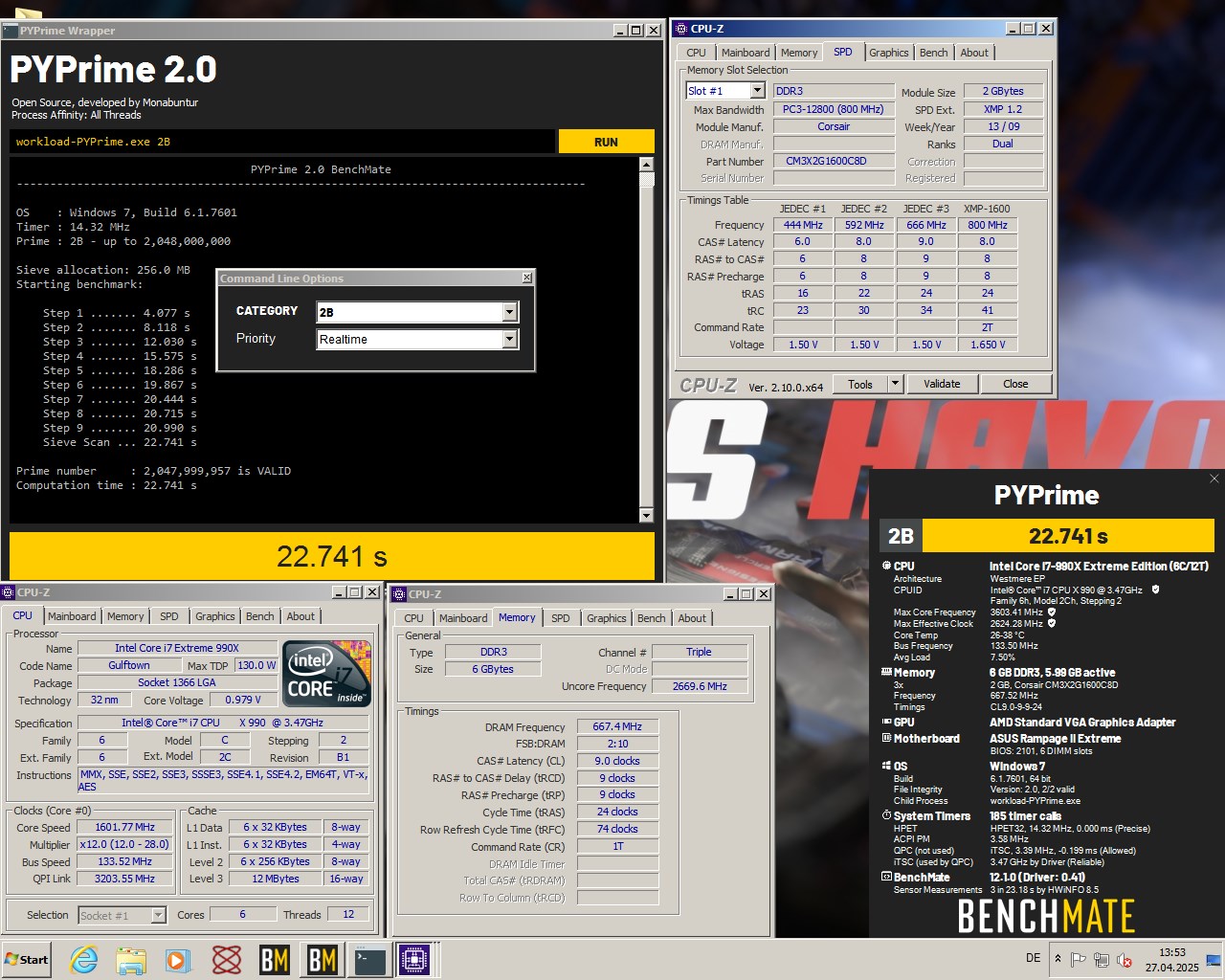Open SPD tab in CPU-Z Memory window

(561, 618)
